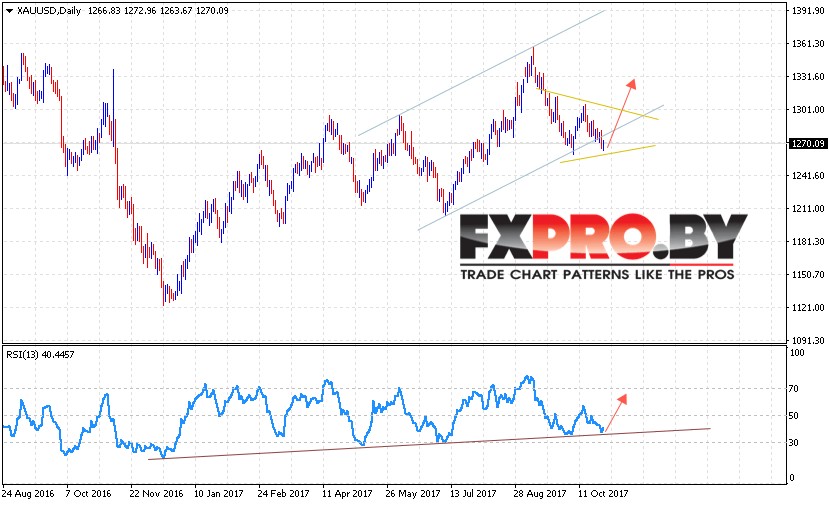Click the RSI scale value 100
Viewport: 829px width, 505px height.
(797, 353)
